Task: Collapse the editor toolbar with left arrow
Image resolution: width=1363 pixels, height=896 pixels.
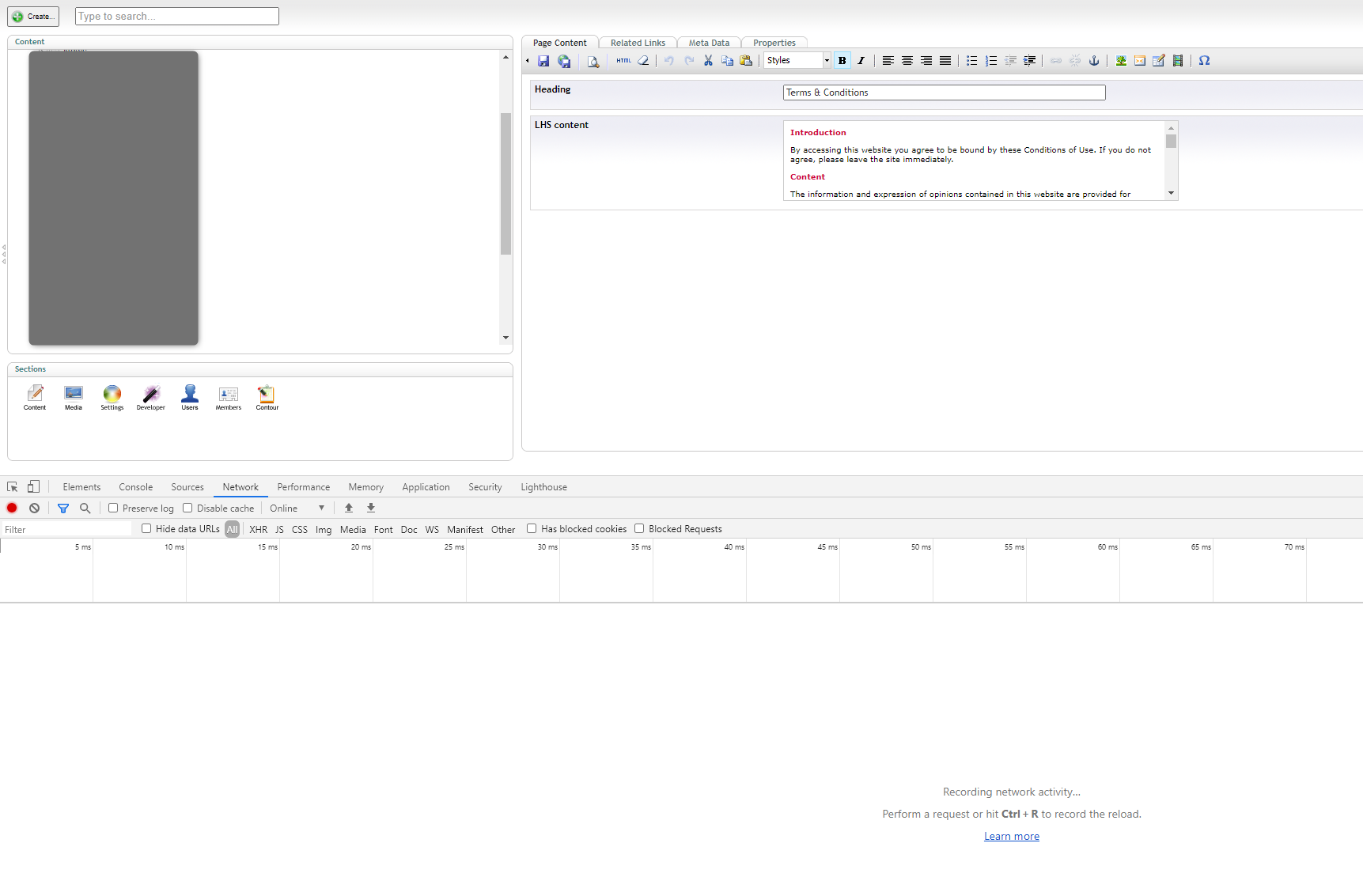Action: click(x=528, y=61)
